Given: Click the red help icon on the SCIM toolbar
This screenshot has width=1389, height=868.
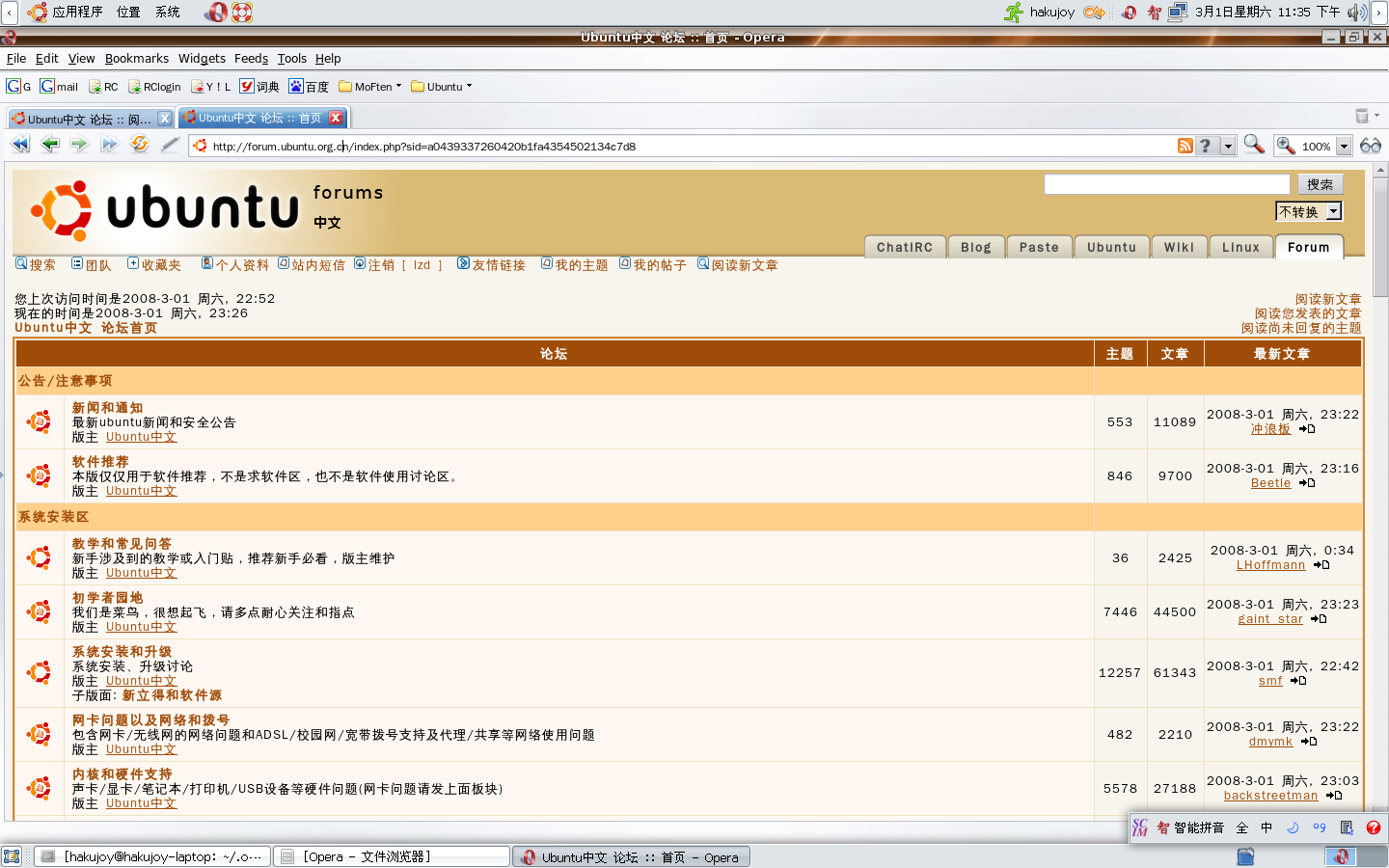Looking at the screenshot, I should click(x=1374, y=827).
